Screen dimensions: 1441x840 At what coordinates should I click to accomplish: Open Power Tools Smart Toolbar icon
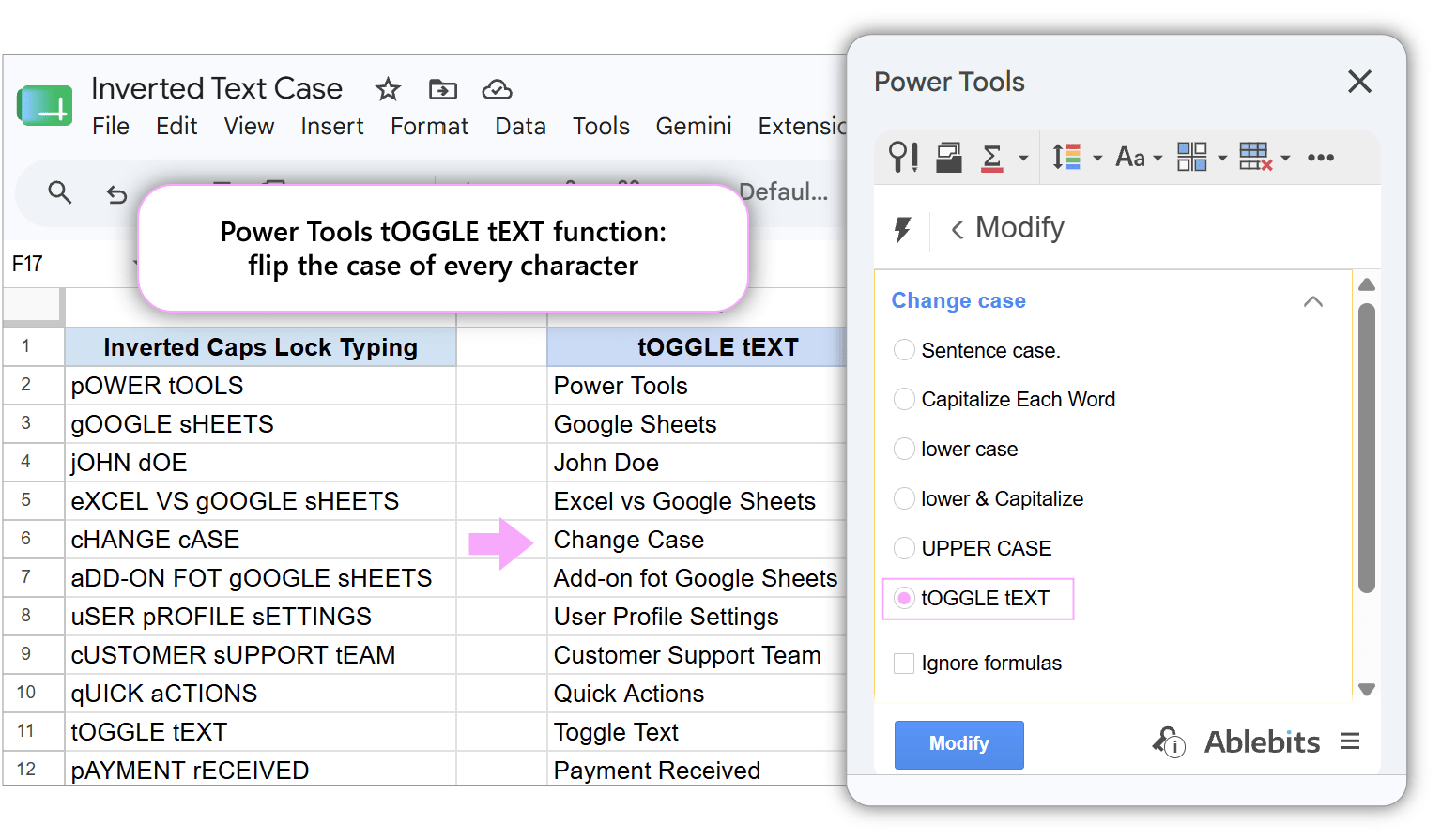(x=903, y=157)
